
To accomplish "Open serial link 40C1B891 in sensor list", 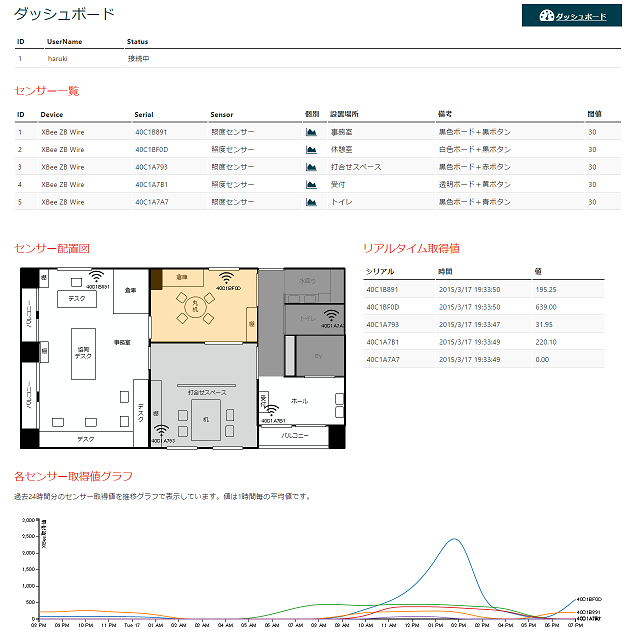I will 151,132.
